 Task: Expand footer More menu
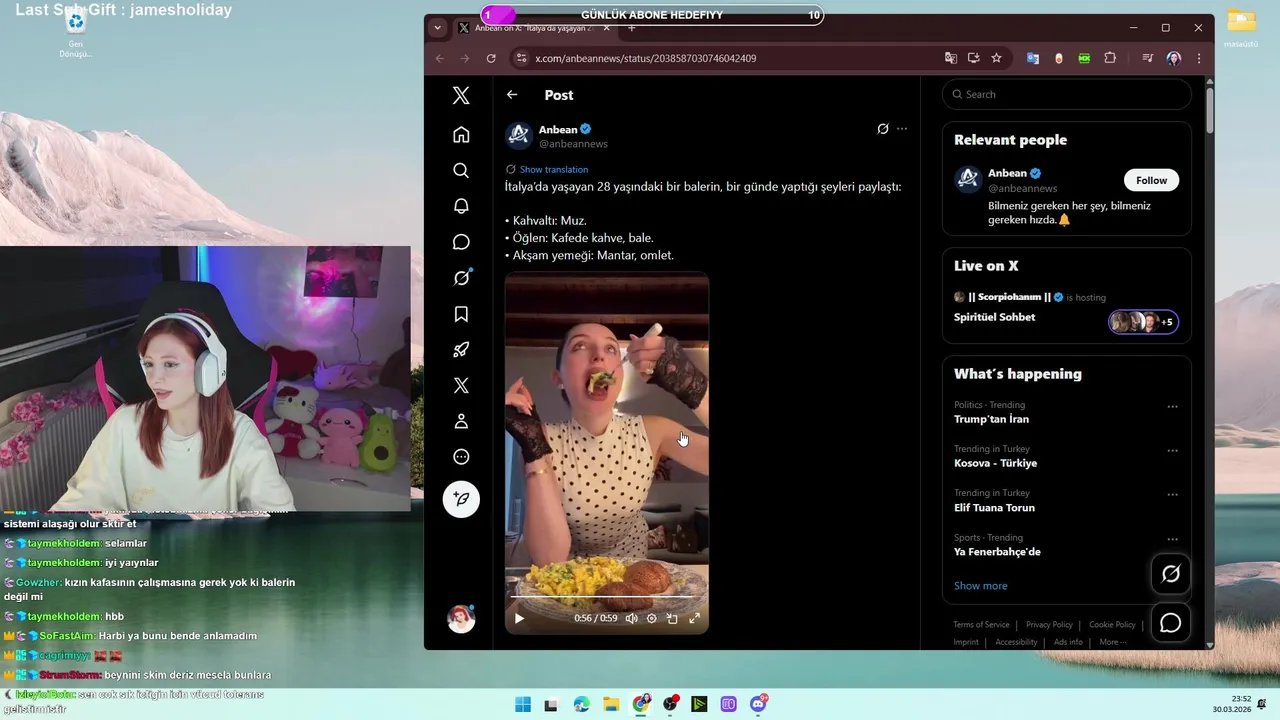(x=1112, y=642)
